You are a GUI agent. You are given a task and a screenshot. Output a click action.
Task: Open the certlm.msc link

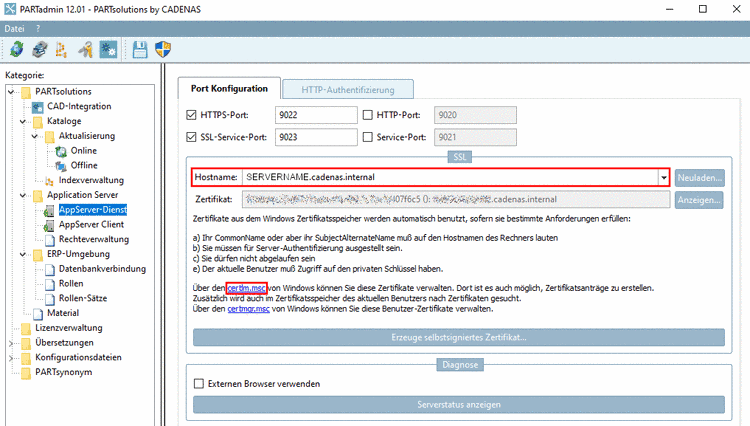[246, 288]
